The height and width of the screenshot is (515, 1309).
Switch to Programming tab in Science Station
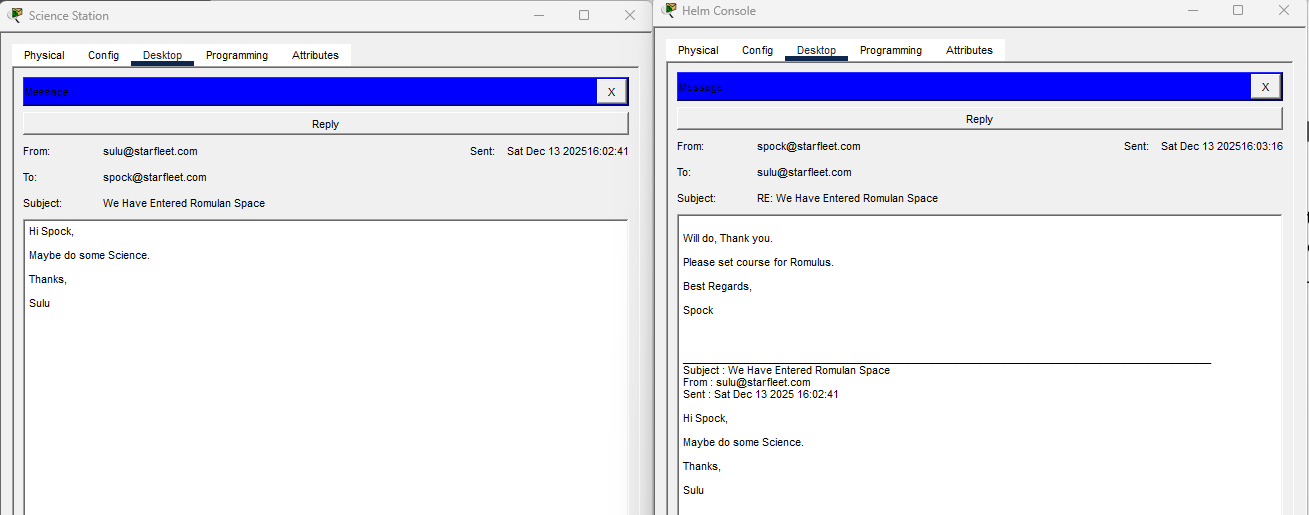(x=237, y=55)
